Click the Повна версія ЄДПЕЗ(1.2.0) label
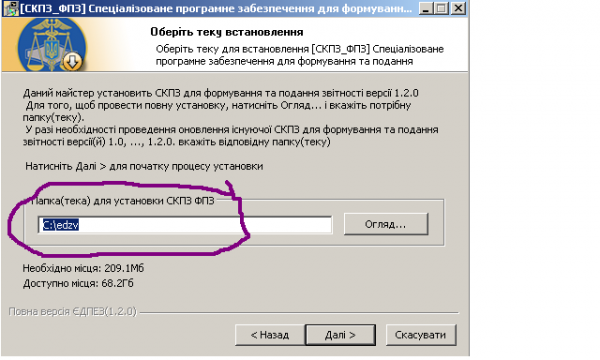This screenshot has height=360, width=600. pyautogui.click(x=73, y=311)
